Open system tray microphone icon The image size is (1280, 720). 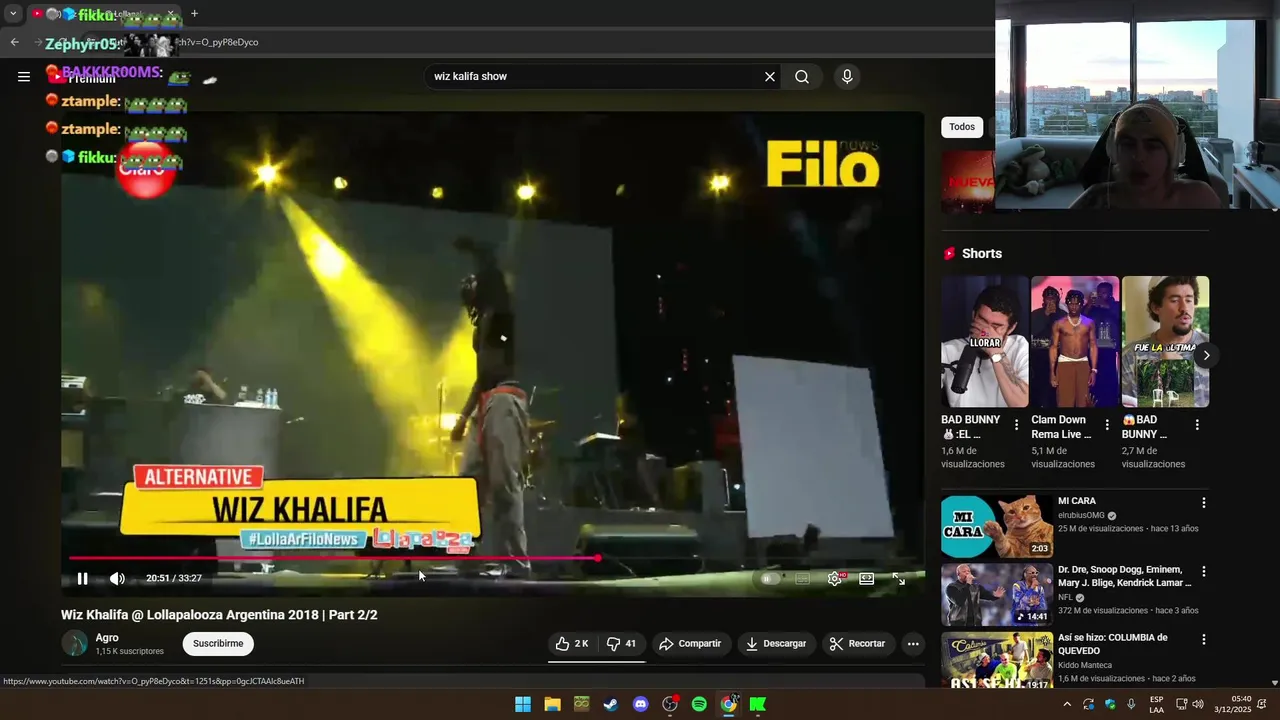tap(1131, 704)
